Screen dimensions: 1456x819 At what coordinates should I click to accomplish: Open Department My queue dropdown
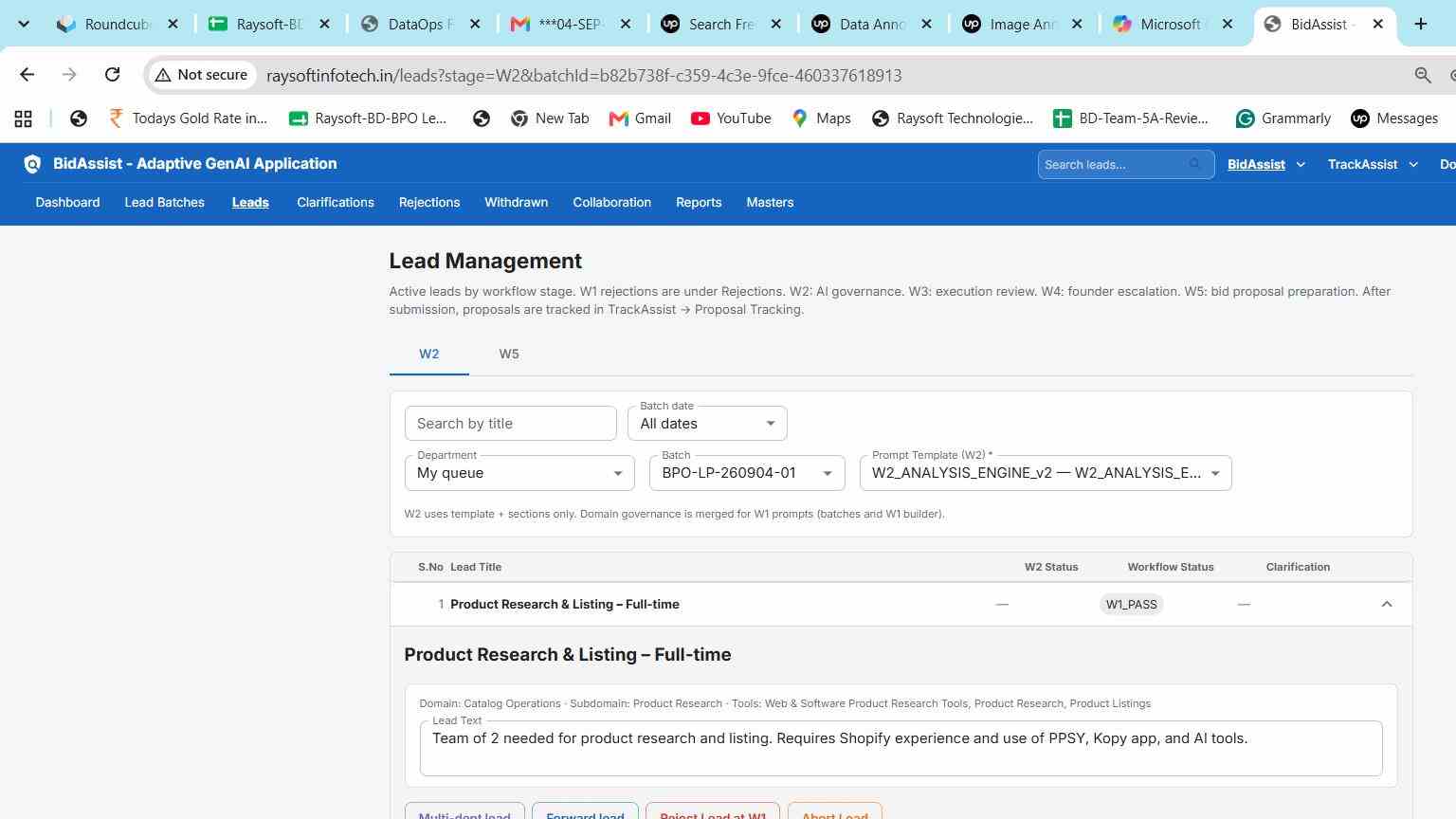[x=519, y=473]
